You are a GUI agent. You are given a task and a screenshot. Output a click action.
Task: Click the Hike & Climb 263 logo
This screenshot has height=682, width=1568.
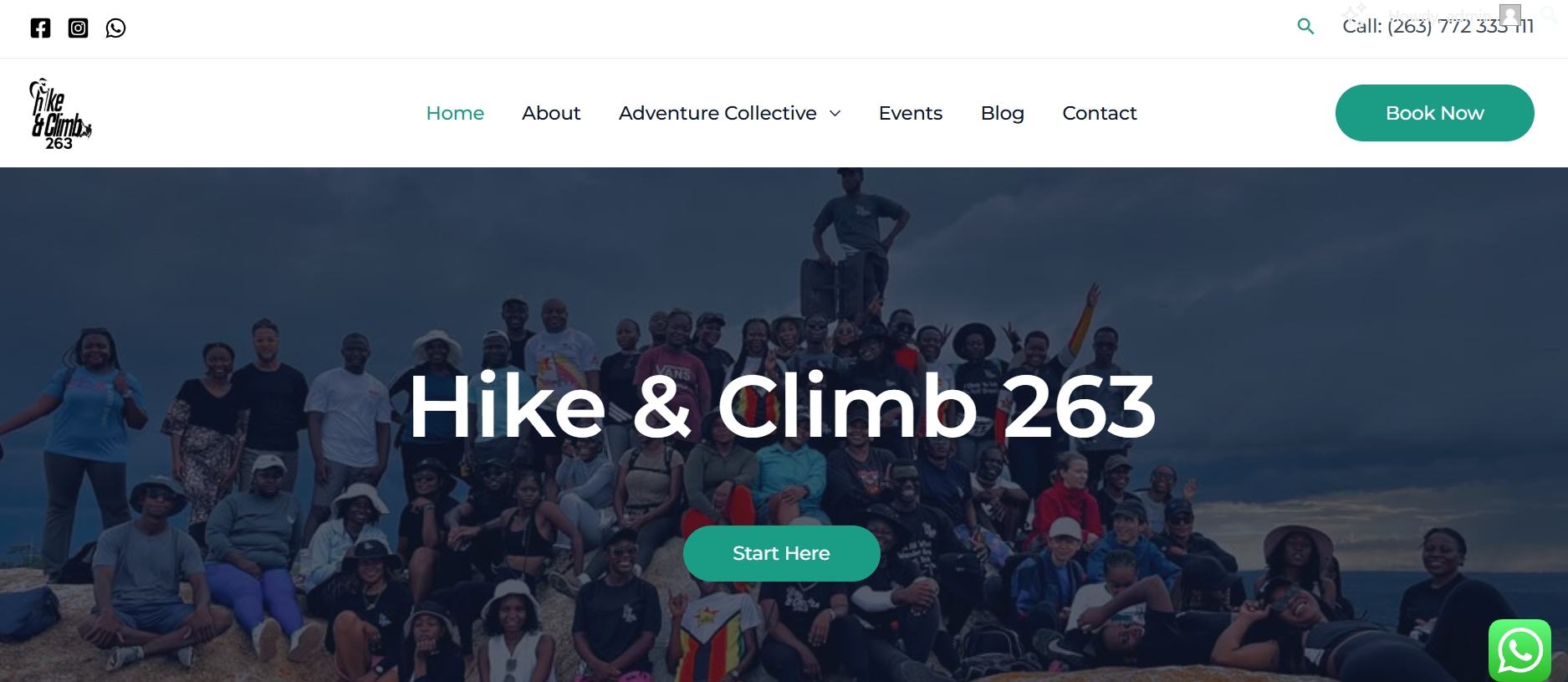click(x=60, y=114)
